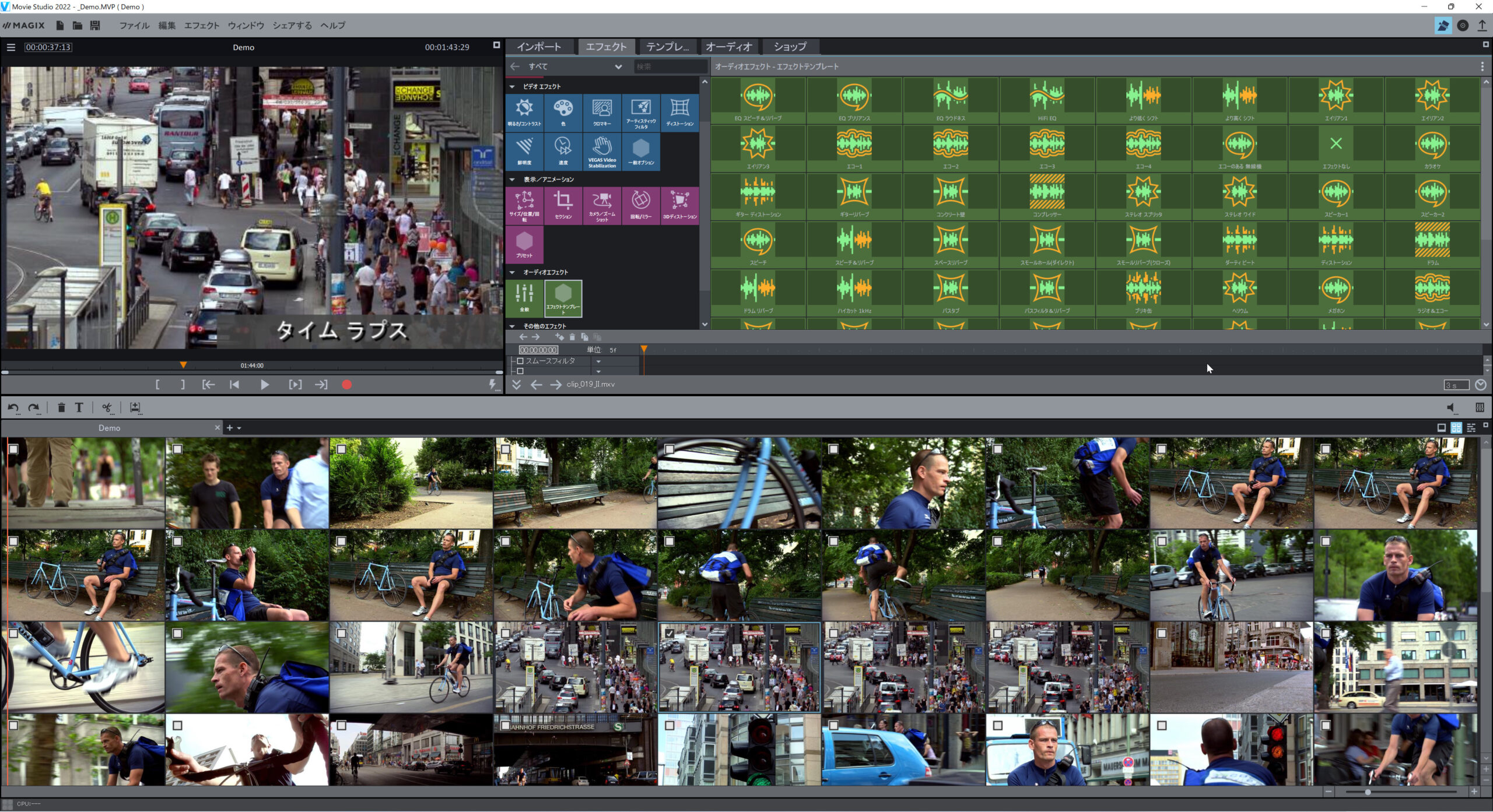Select the ヘリウム audio template
The height and width of the screenshot is (812, 1493).
point(1240,293)
